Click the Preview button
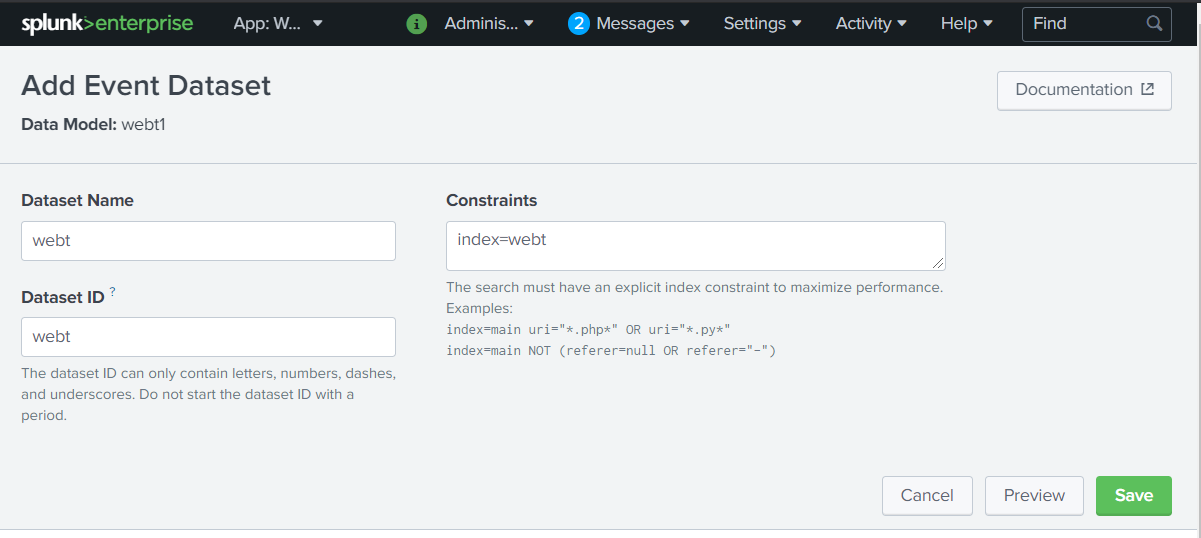This screenshot has width=1201, height=538. pos(1034,496)
